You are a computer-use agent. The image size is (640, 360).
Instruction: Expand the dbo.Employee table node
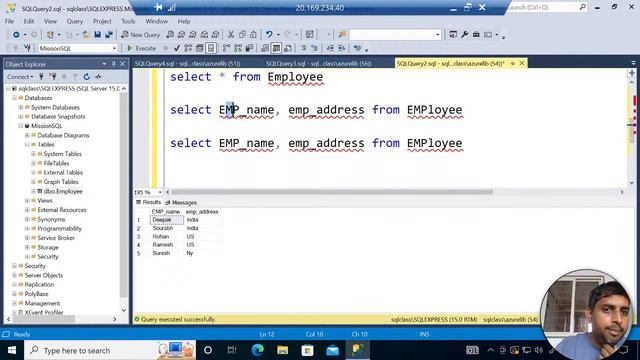pos(33,191)
